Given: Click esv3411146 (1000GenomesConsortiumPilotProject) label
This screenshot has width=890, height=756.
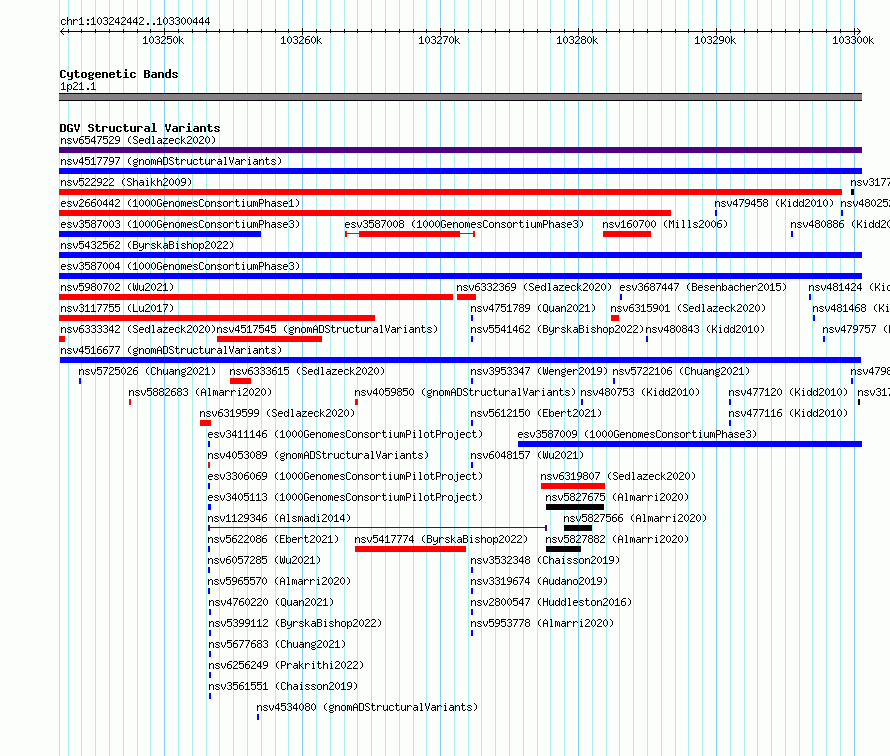Looking at the screenshot, I should (345, 434).
